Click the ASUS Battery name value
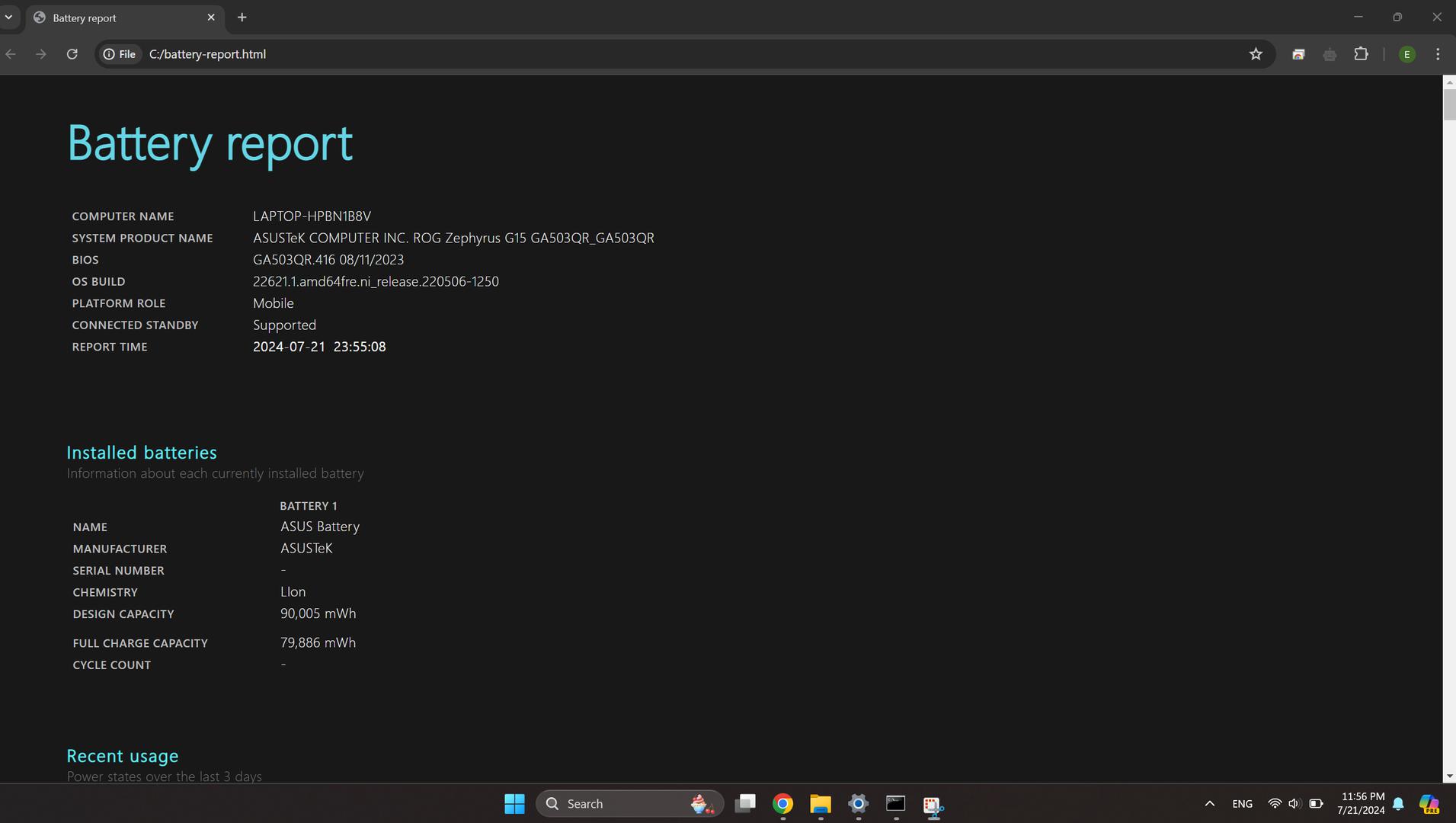Screen dimensions: 1456x823 tap(320, 527)
